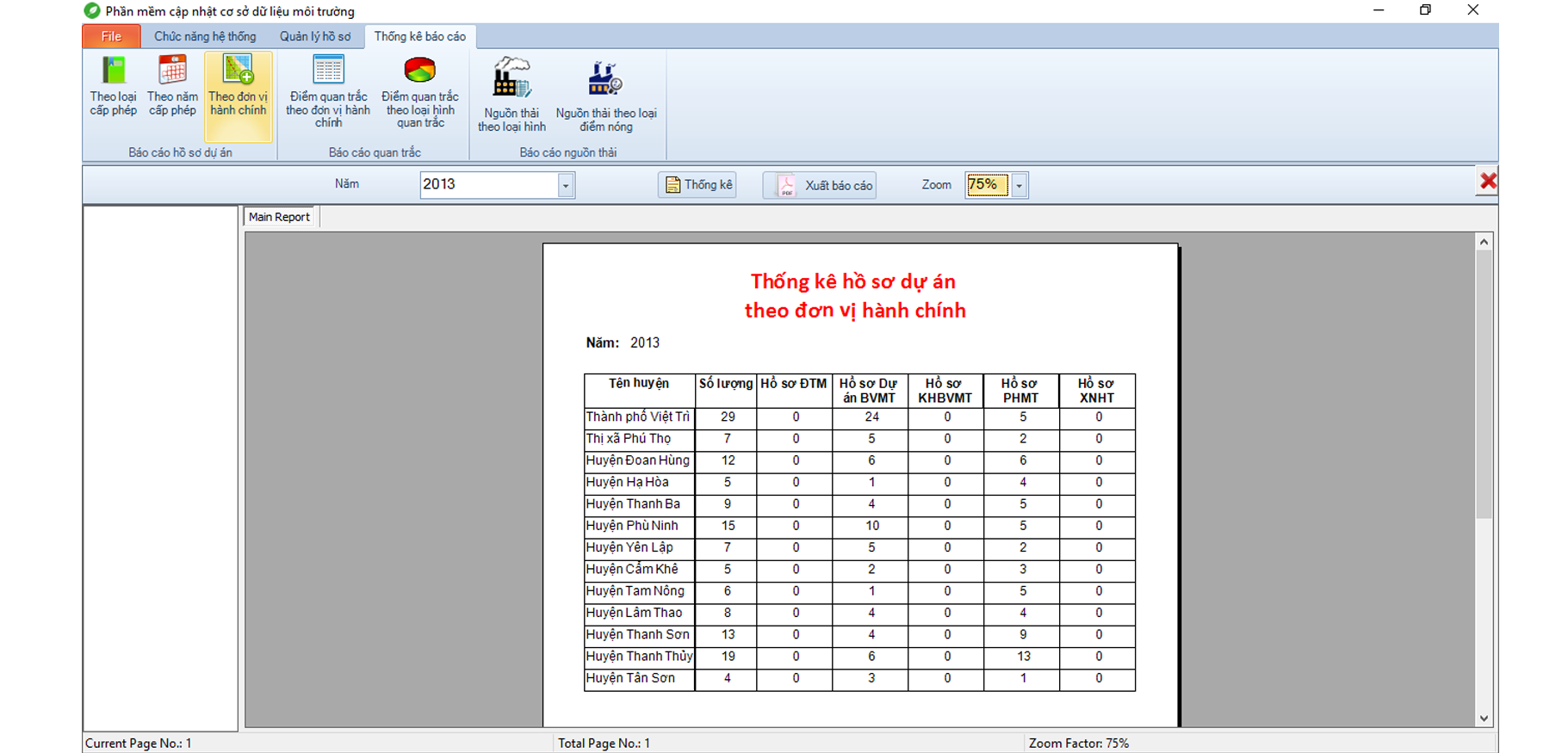1568x753 pixels.
Task: Expand the Zoom percentage dropdown arrow
Action: [x=1019, y=185]
